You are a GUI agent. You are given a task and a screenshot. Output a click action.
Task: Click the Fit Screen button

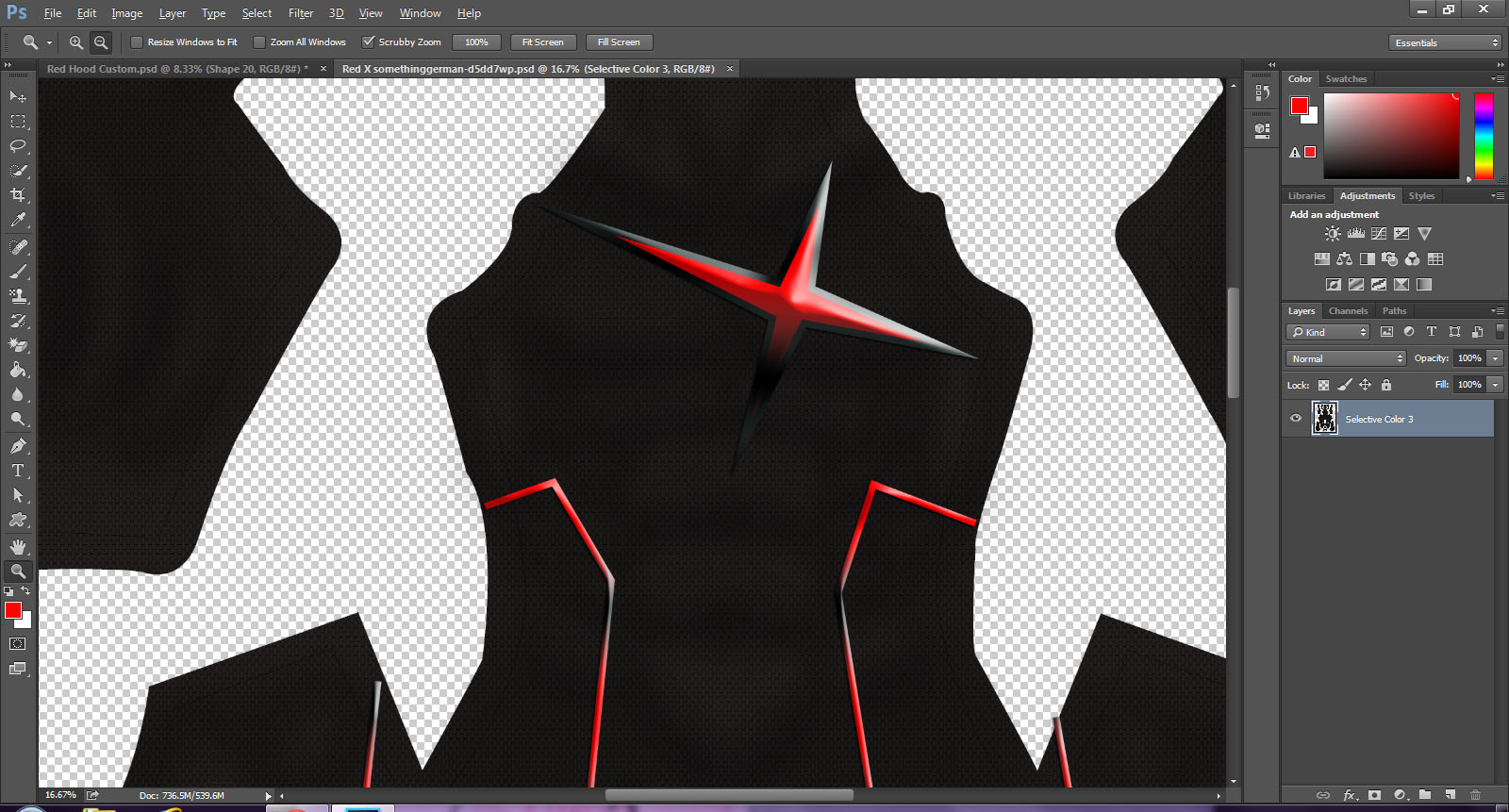coord(543,42)
